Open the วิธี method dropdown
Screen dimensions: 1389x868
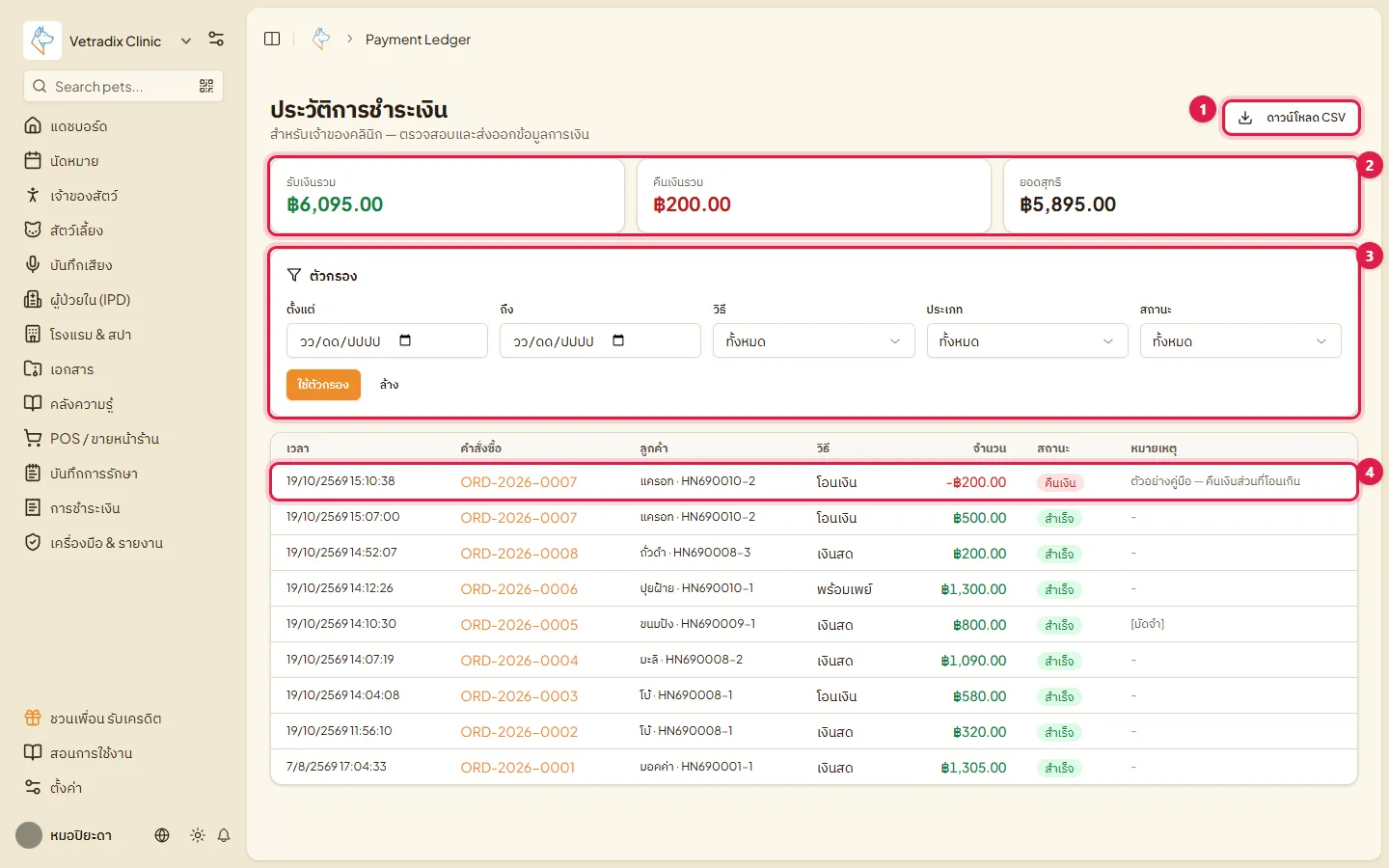pyautogui.click(x=813, y=340)
